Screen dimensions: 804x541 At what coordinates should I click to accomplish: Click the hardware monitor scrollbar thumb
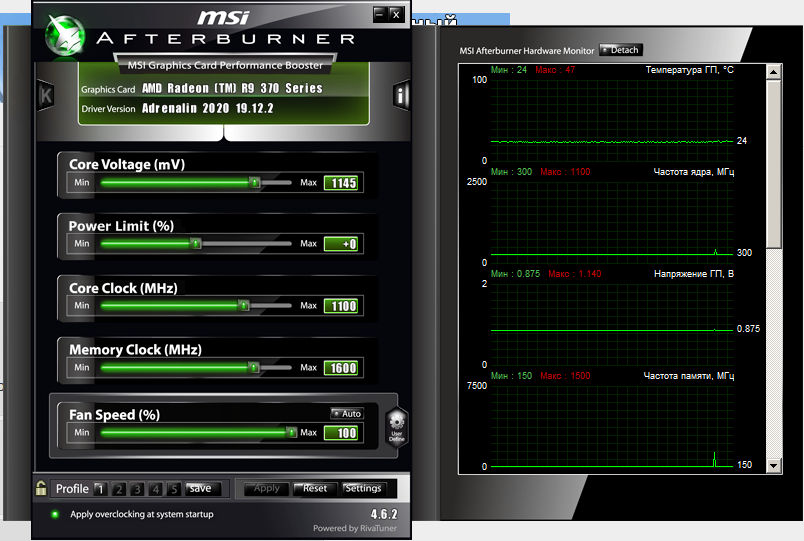pos(774,164)
